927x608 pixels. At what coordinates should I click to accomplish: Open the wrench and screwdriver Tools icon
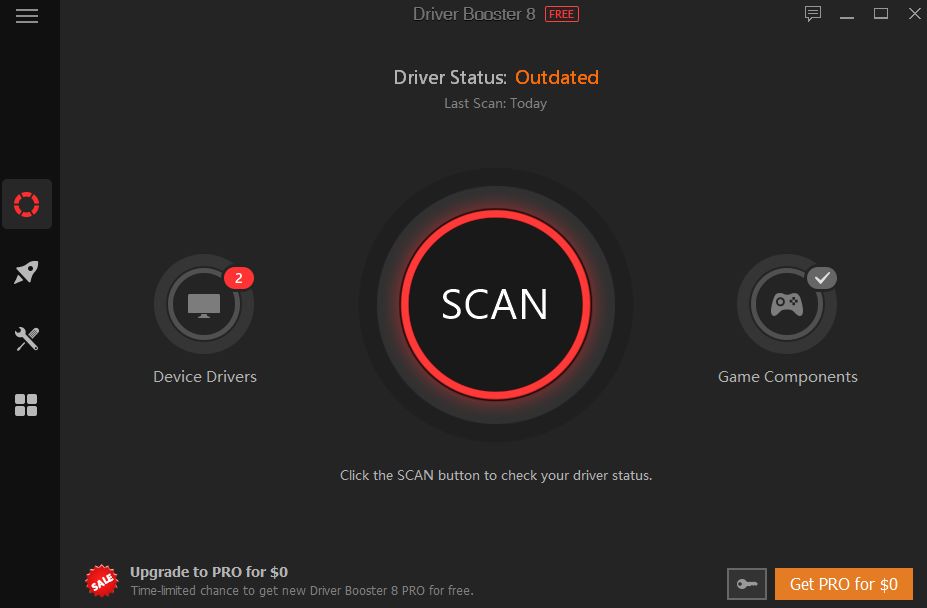(x=27, y=339)
